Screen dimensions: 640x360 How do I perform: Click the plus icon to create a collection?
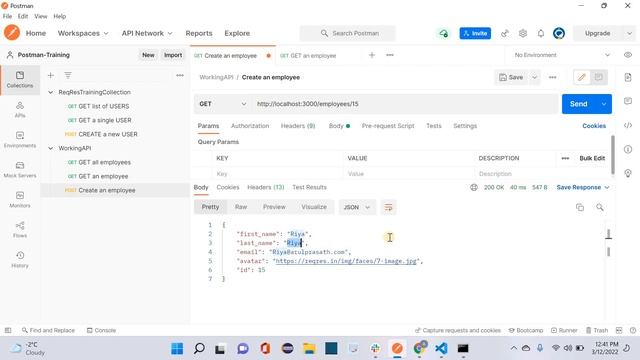51,76
